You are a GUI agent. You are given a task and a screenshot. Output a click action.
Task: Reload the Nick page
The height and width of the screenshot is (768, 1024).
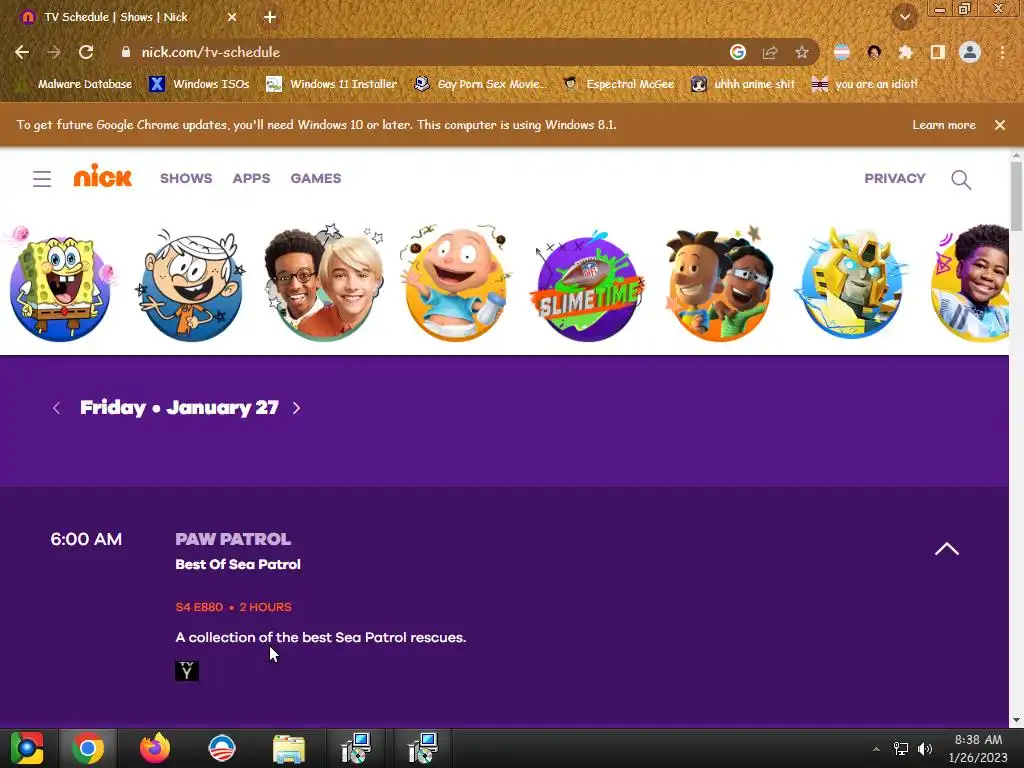pyautogui.click(x=86, y=52)
